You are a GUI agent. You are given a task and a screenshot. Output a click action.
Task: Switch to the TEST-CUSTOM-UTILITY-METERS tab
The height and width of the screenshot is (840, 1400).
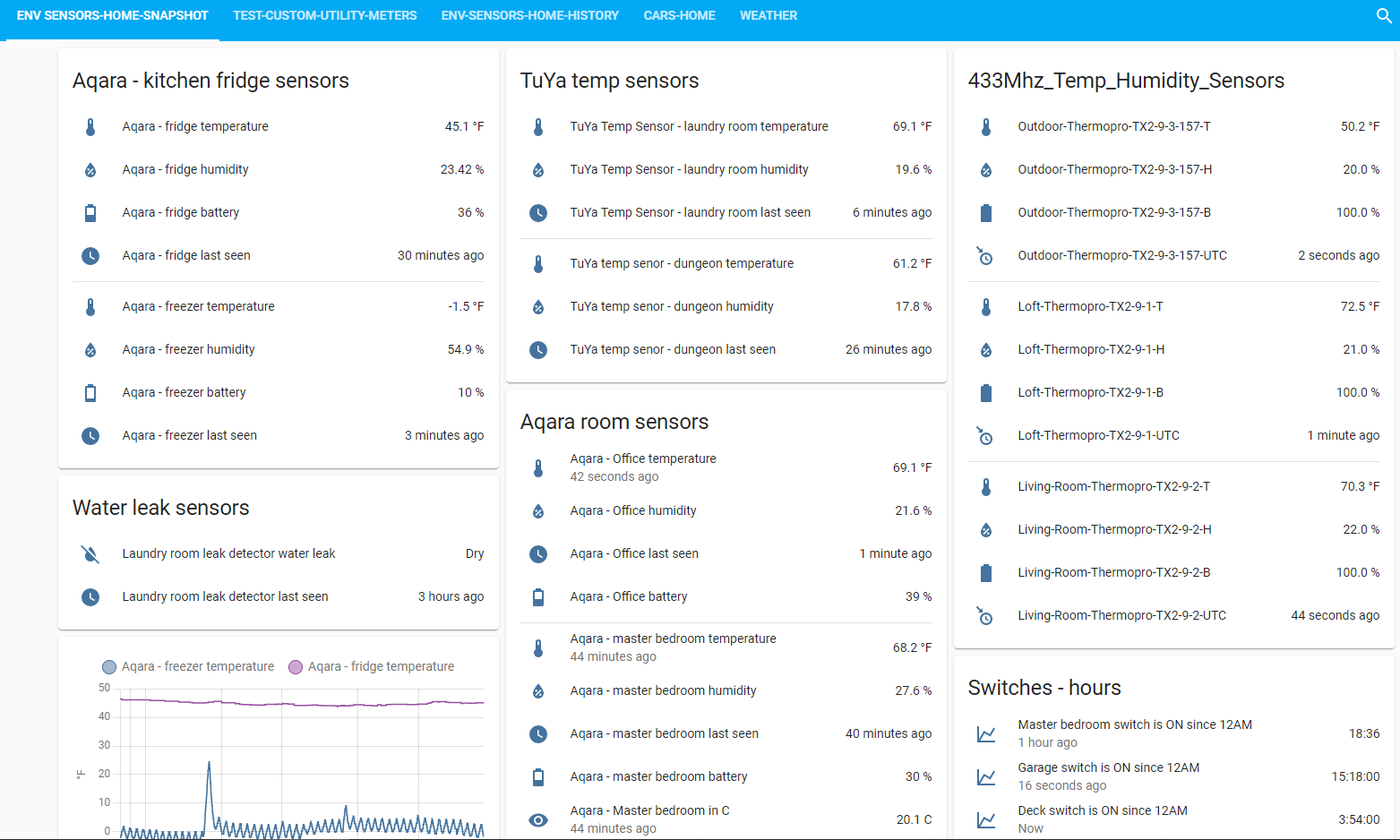[325, 16]
